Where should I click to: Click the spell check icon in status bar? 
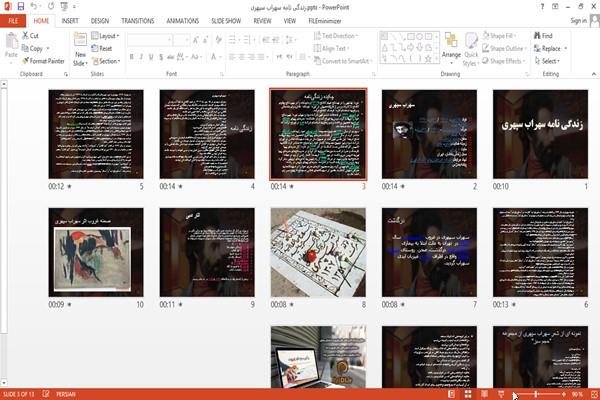click(46, 394)
